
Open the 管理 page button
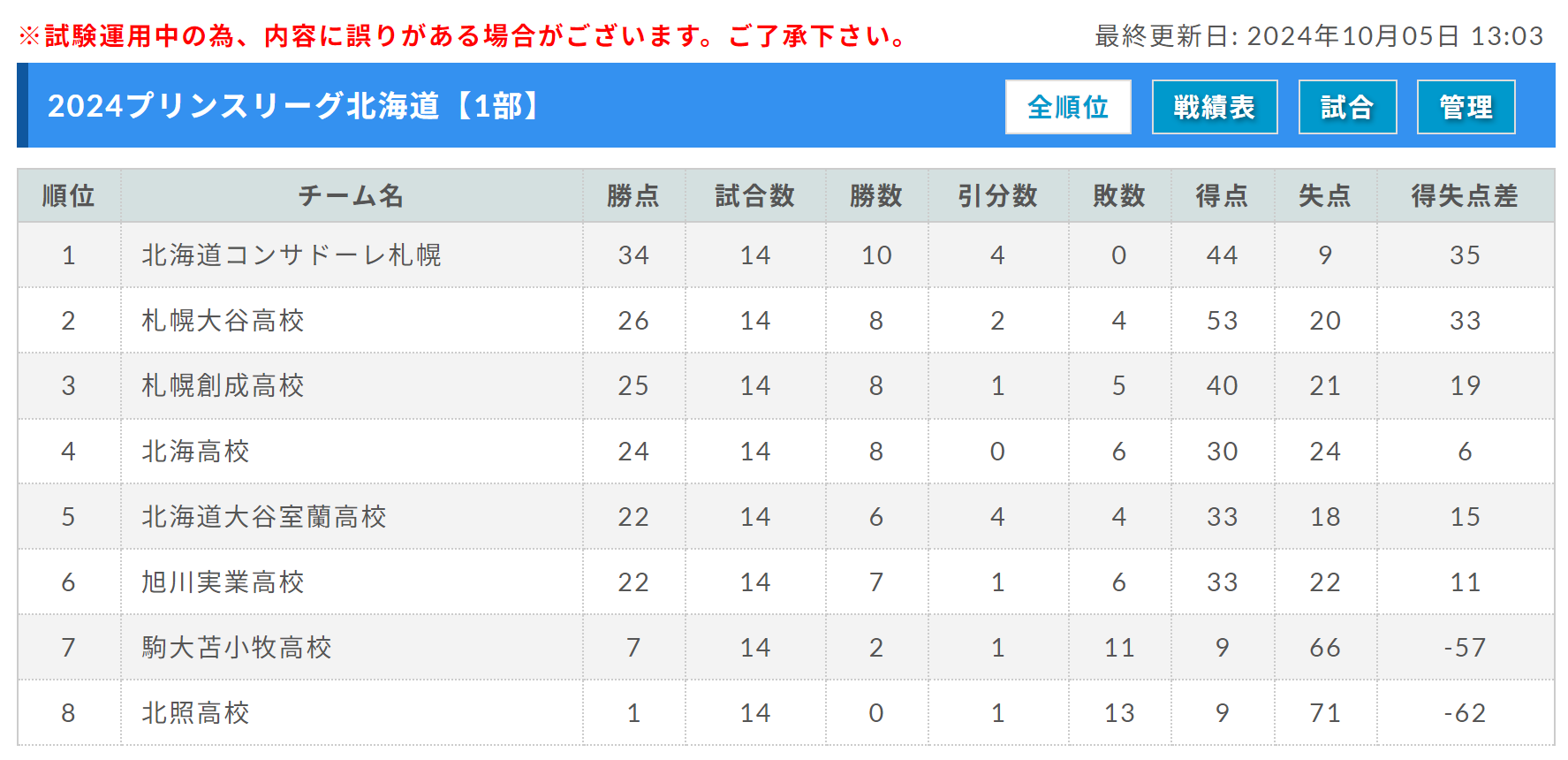1466,107
